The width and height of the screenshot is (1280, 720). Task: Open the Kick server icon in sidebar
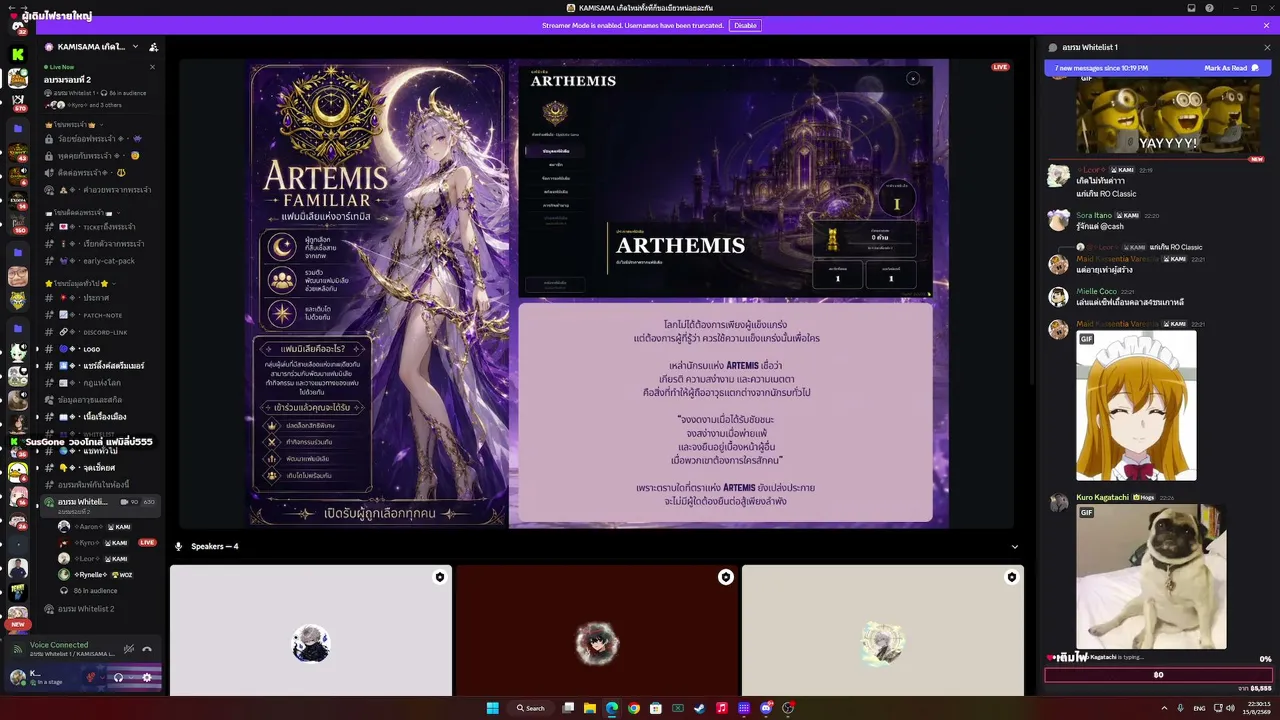pyautogui.click(x=18, y=54)
